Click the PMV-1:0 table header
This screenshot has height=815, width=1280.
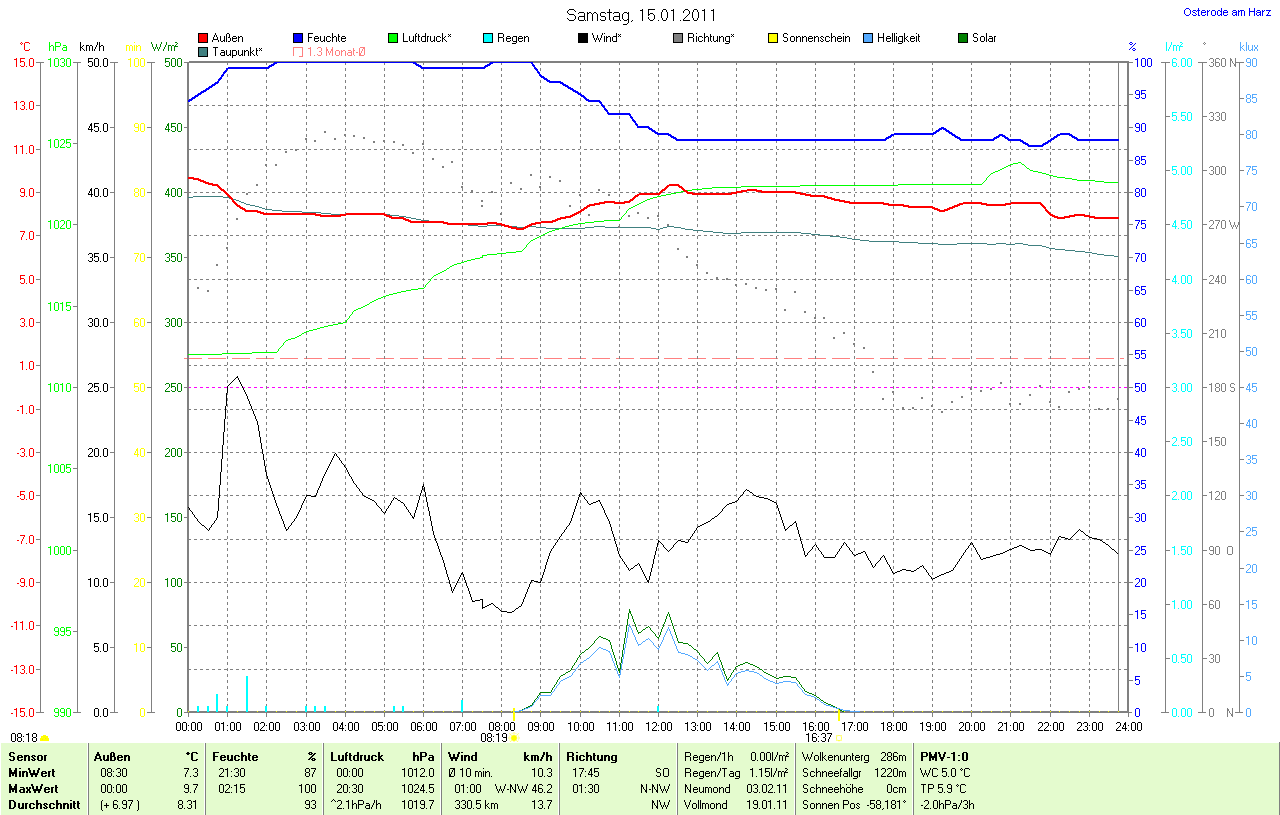coord(944,757)
